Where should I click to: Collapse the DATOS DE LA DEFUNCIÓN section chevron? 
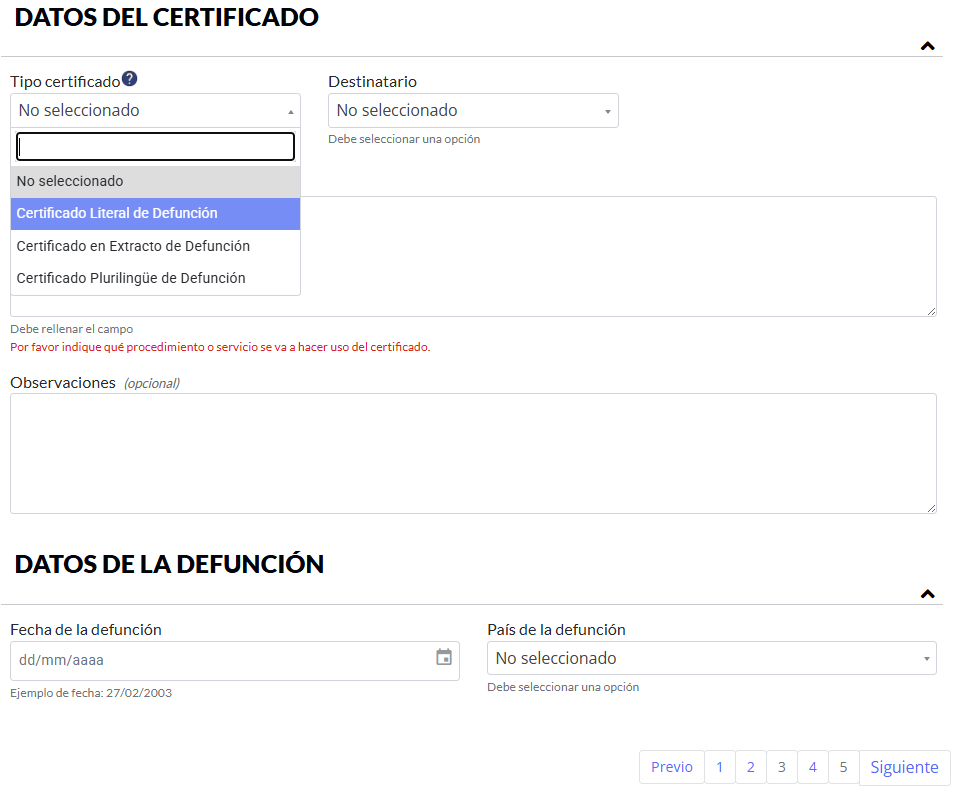pos(927,594)
